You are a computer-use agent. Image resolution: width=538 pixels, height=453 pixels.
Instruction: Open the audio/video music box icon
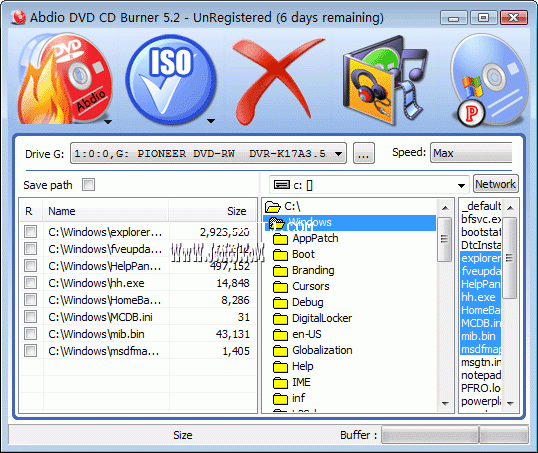tap(385, 80)
